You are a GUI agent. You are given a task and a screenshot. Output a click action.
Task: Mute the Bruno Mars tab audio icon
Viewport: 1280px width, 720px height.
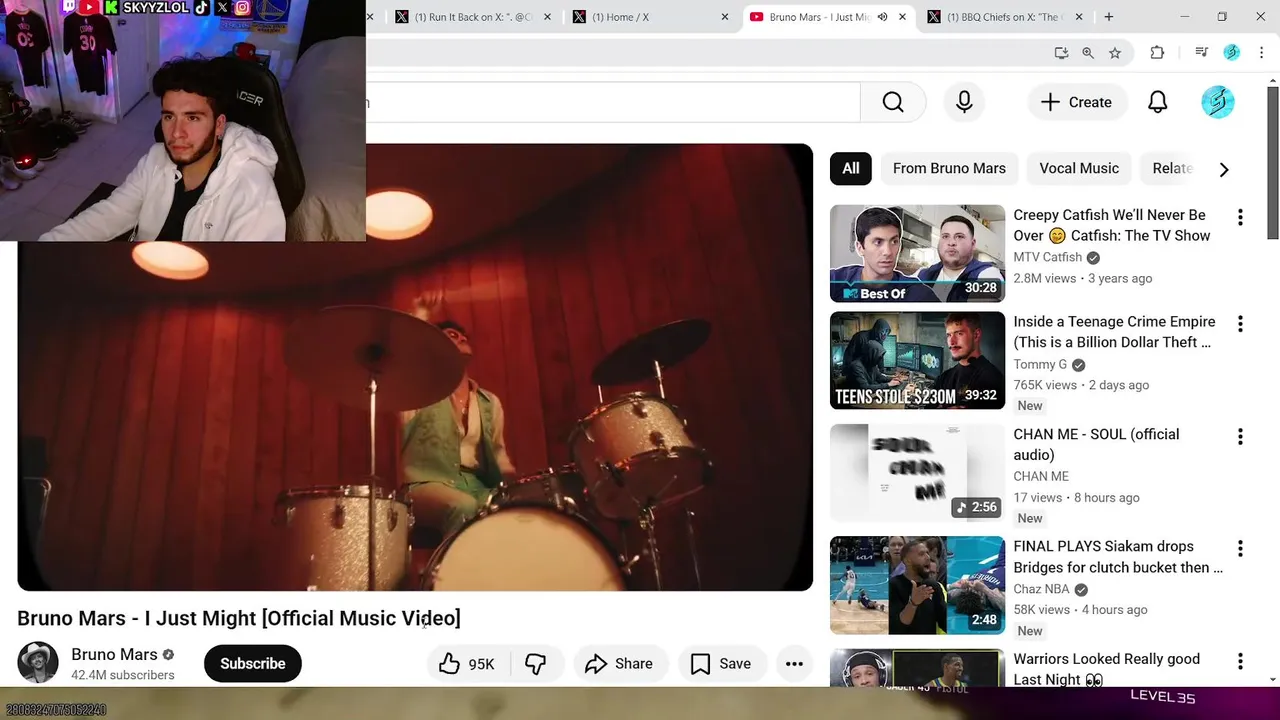tap(882, 17)
